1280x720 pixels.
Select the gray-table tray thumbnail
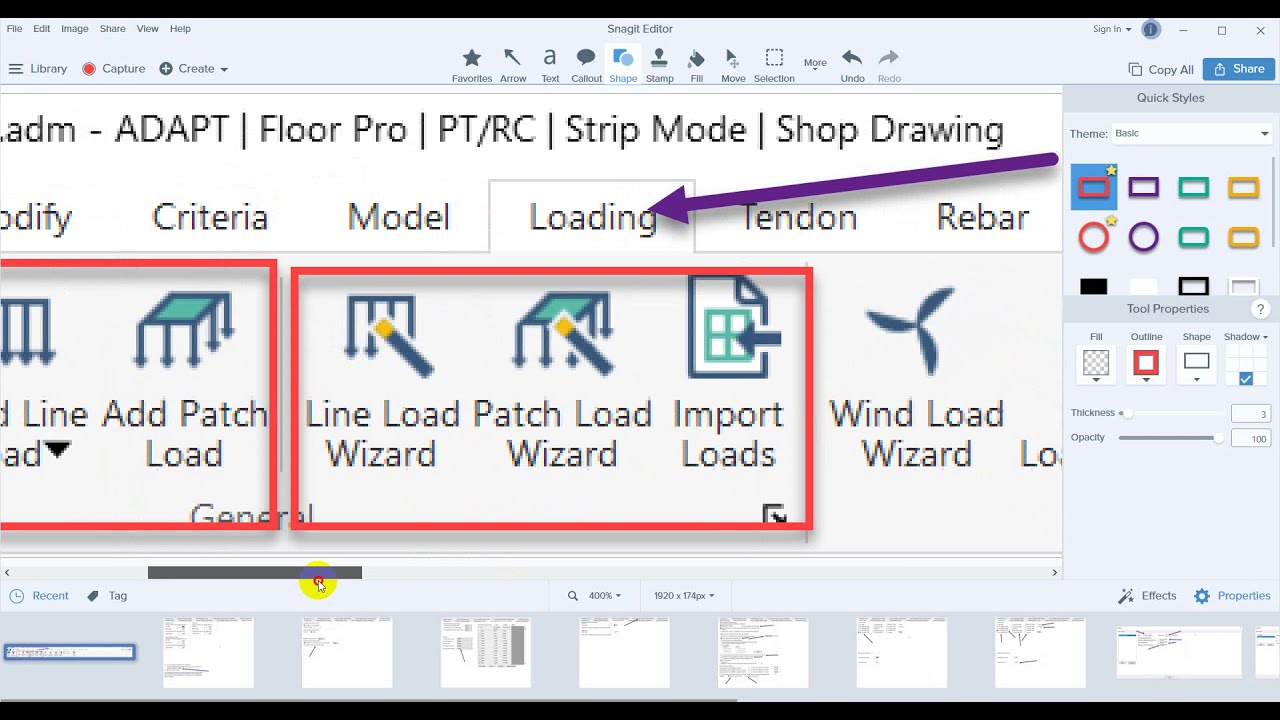click(486, 652)
